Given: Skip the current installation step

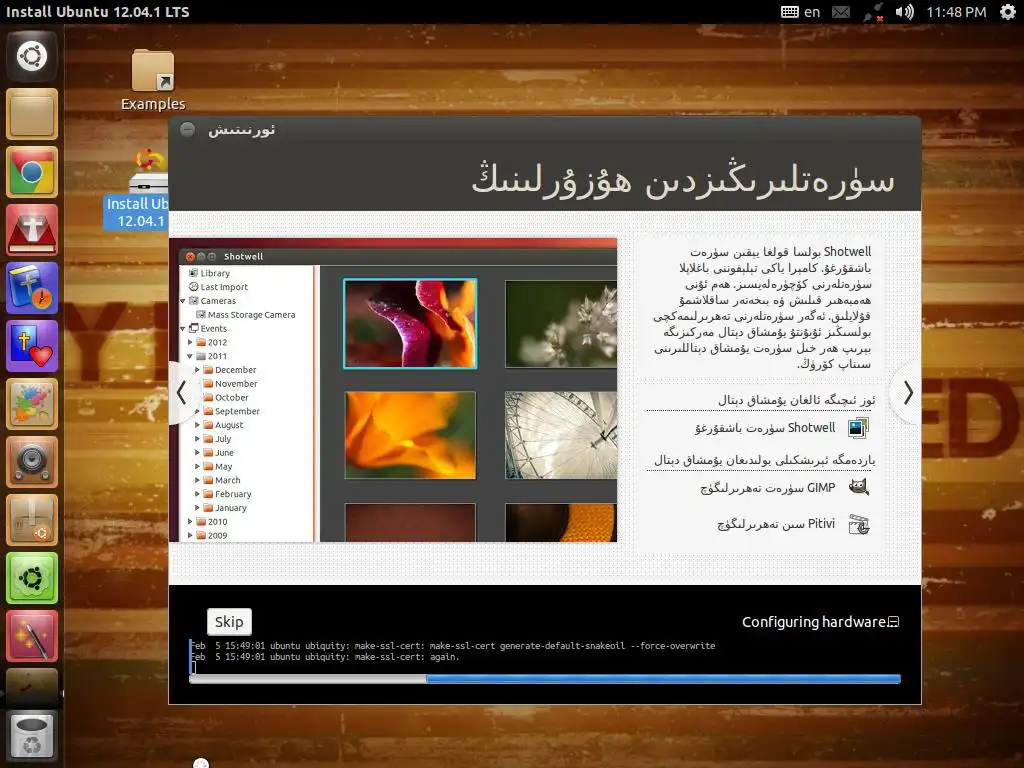Looking at the screenshot, I should click(229, 622).
